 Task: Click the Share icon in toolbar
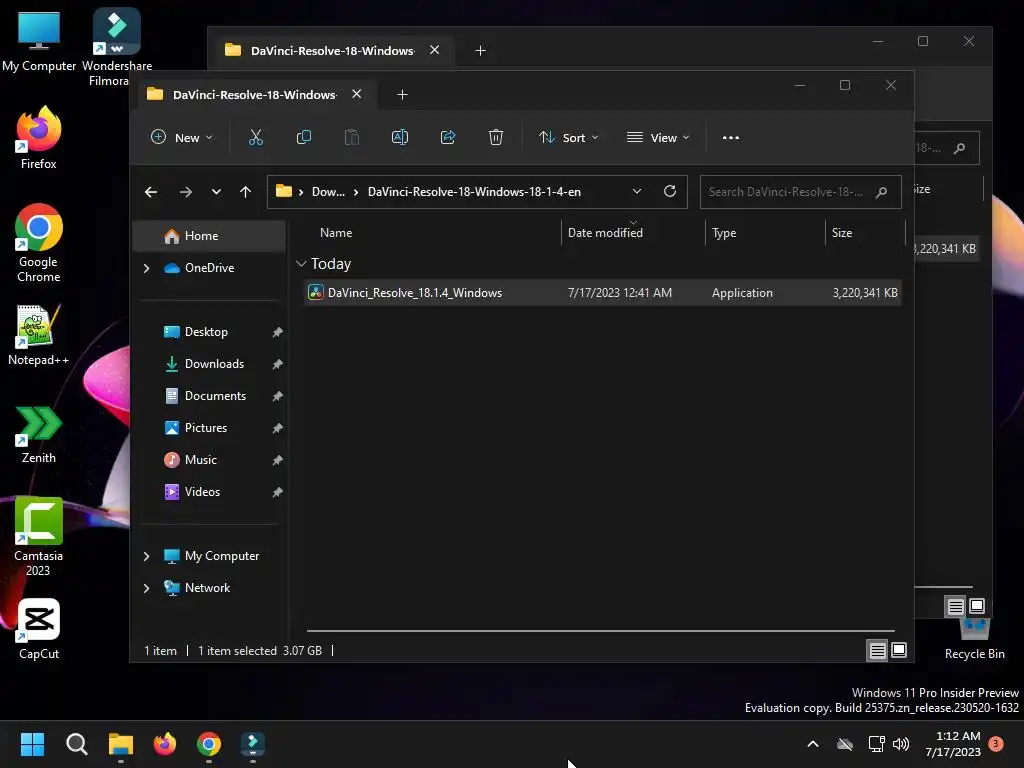click(448, 137)
